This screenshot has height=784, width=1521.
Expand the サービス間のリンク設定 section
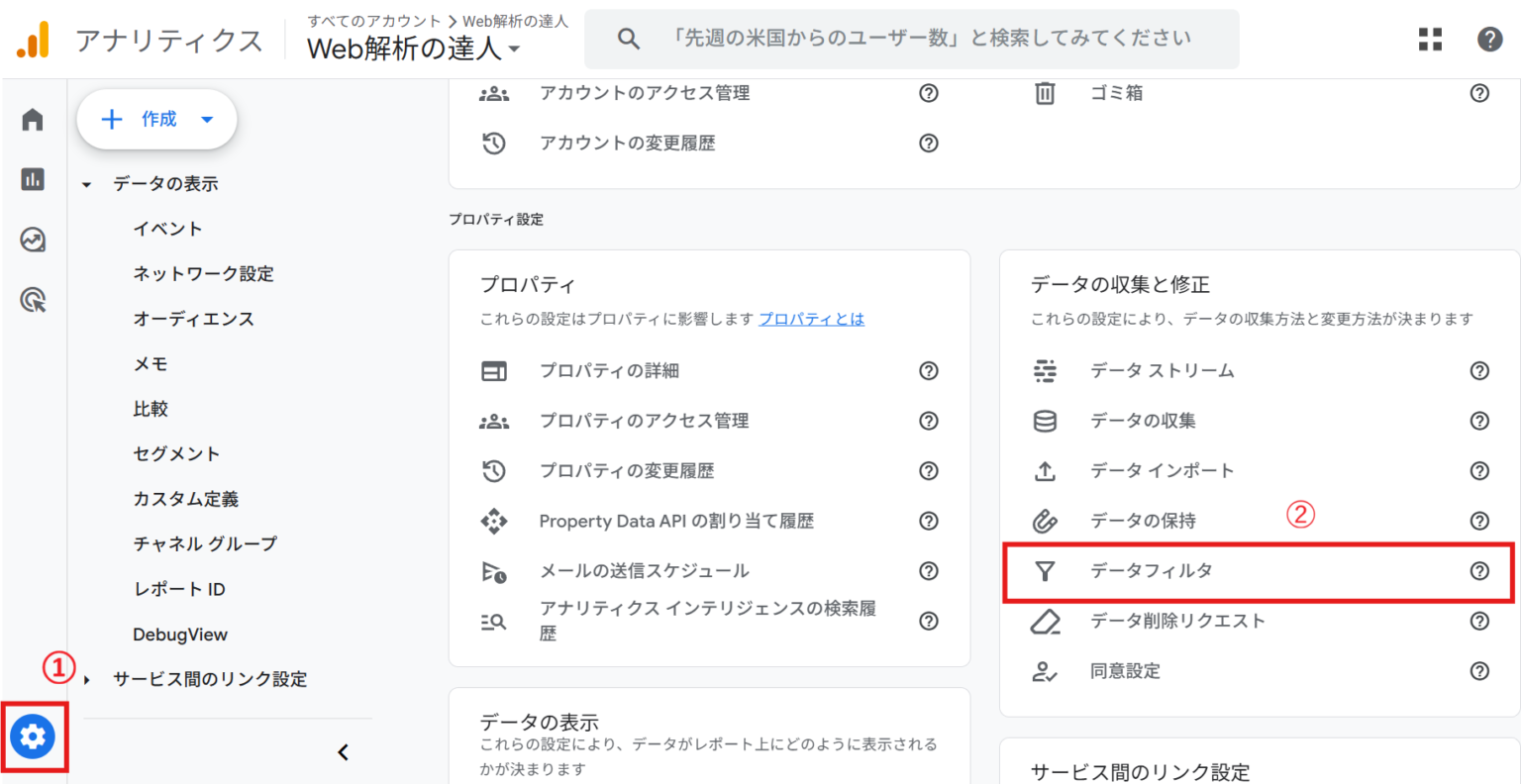click(x=87, y=680)
